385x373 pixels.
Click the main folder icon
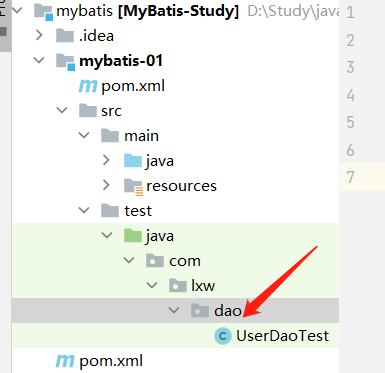tap(110, 135)
